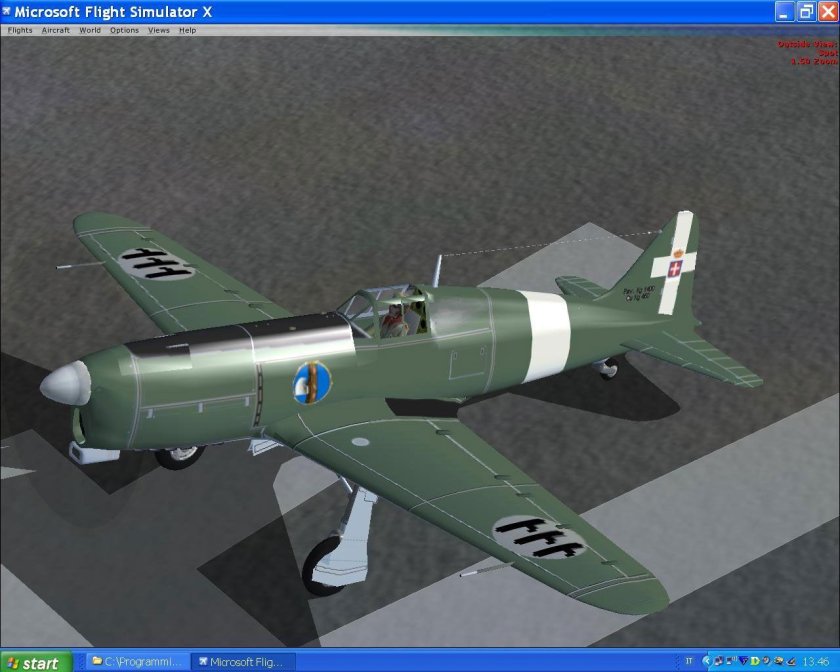Screen dimensions: 840x672
Task: Click the World menu
Action: [x=90, y=30]
